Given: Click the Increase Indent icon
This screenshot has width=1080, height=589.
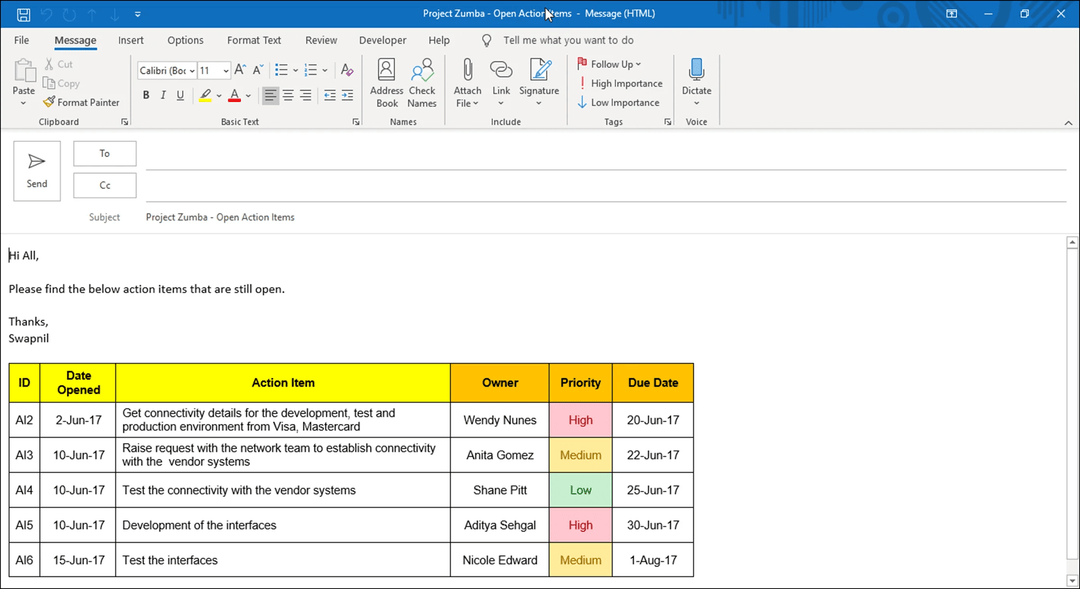Looking at the screenshot, I should (x=347, y=95).
